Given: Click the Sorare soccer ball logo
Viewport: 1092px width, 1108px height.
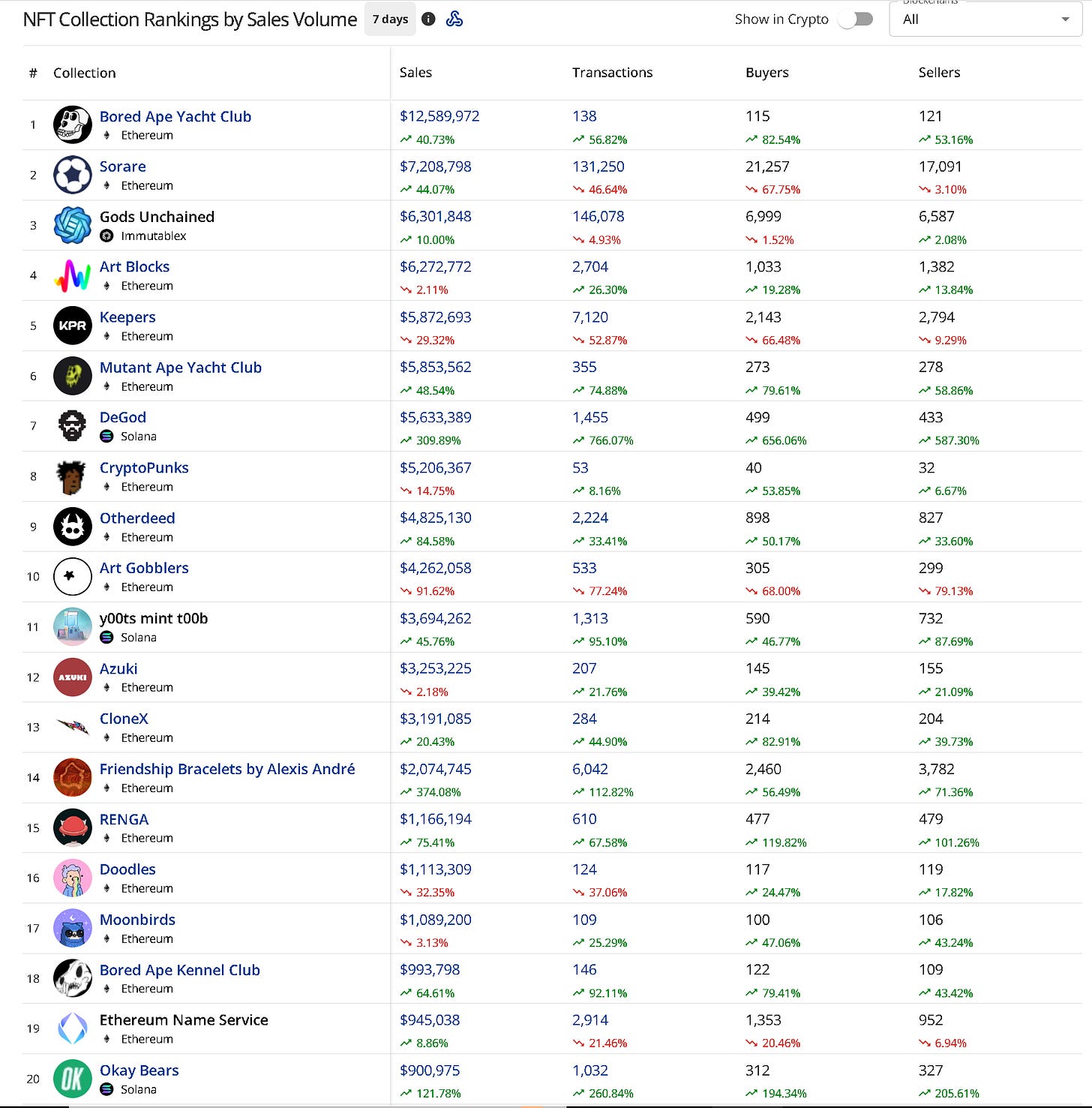Looking at the screenshot, I should [x=73, y=175].
